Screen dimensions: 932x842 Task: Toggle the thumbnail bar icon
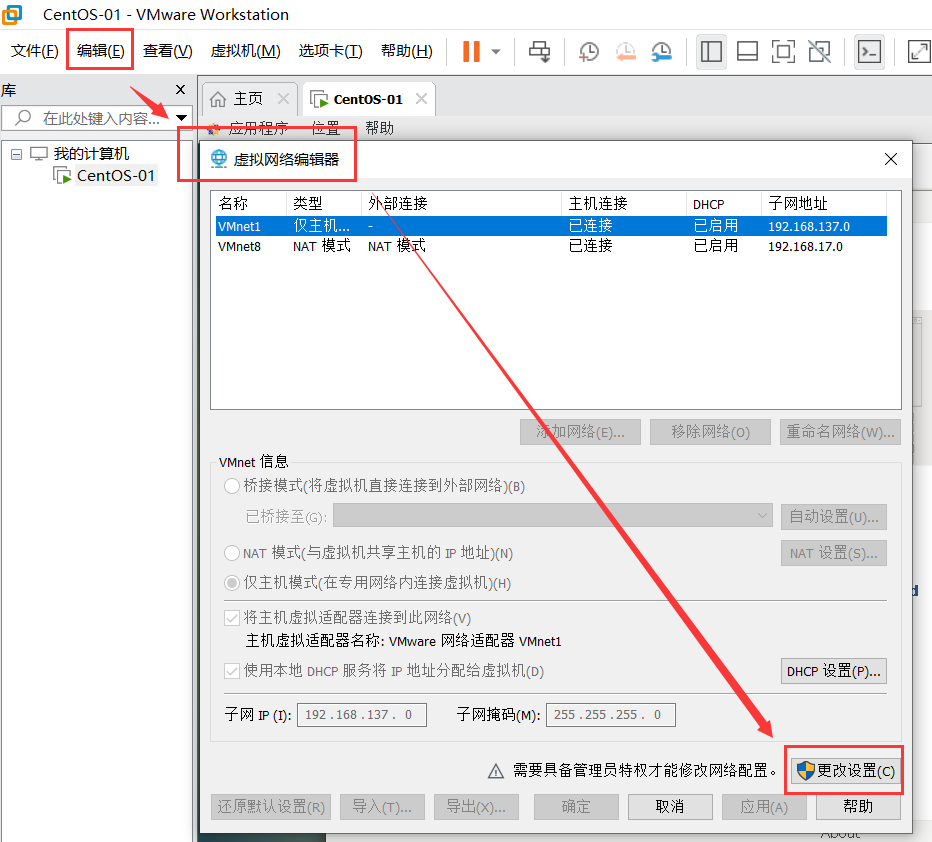pos(747,52)
